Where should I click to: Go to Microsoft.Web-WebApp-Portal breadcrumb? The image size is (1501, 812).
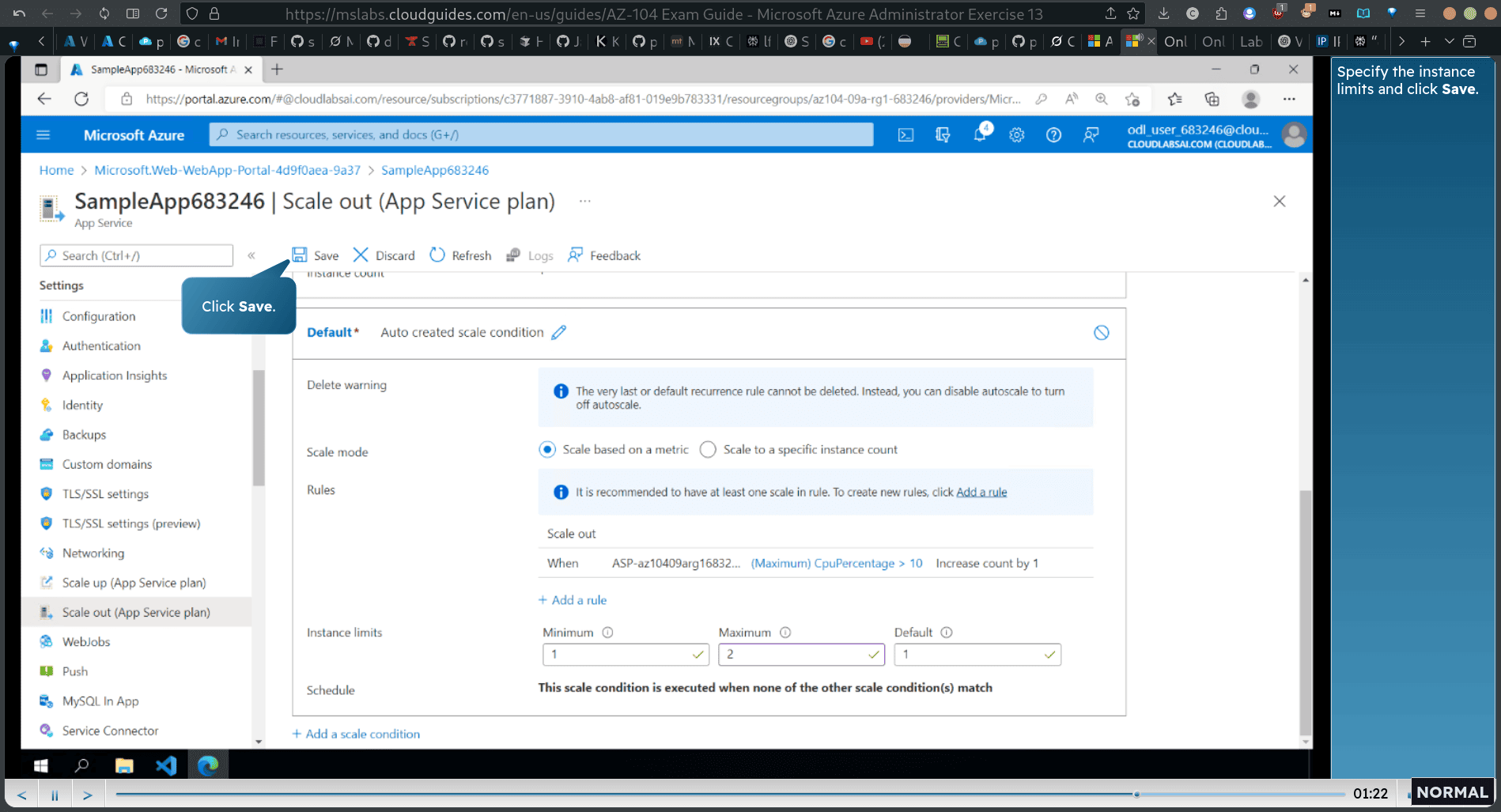[x=227, y=170]
